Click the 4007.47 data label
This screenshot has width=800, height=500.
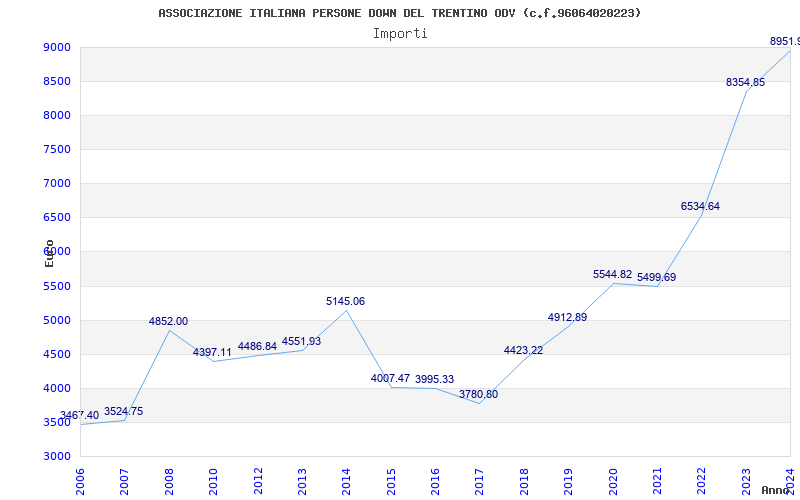tap(390, 378)
